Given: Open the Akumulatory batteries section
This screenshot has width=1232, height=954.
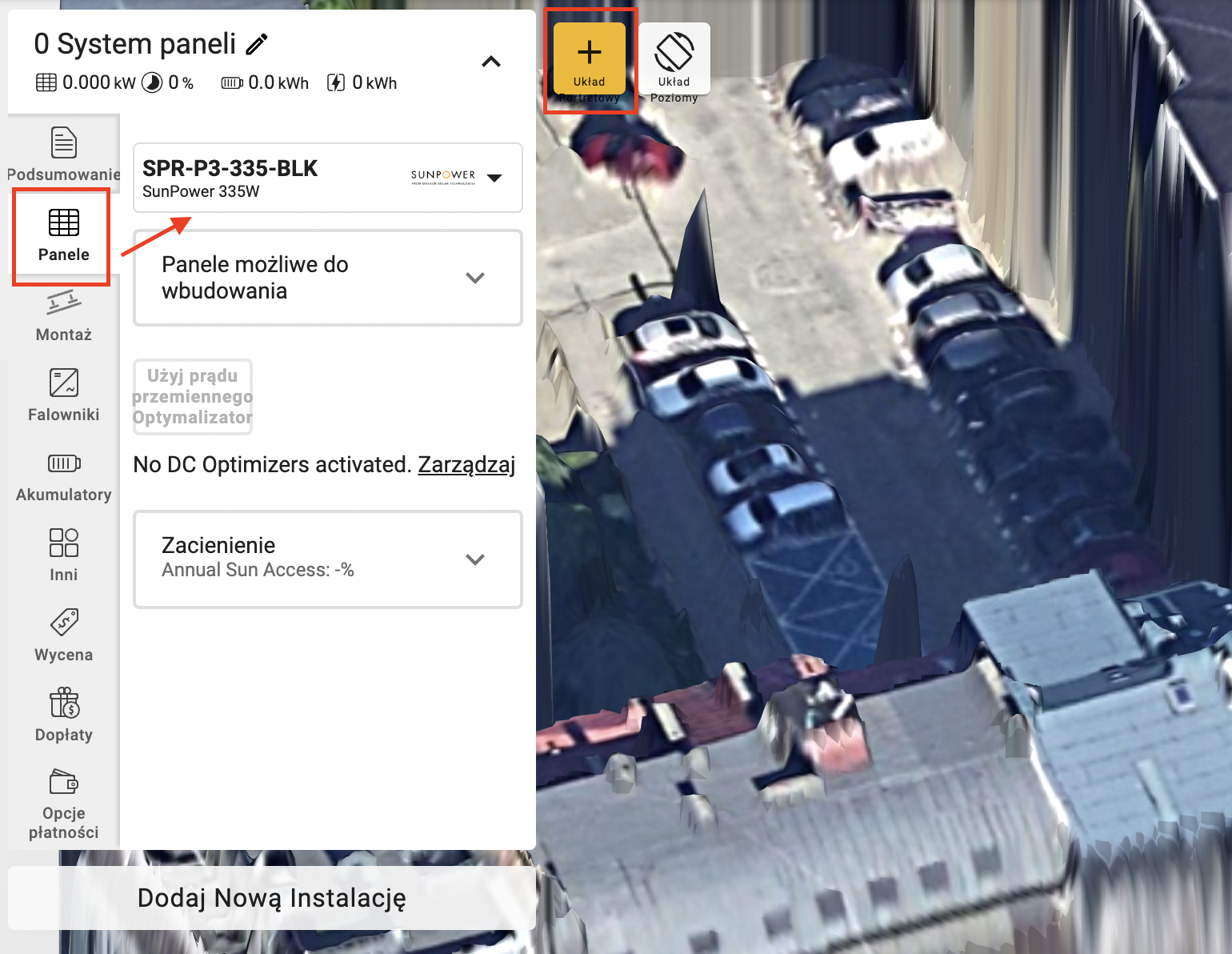Looking at the screenshot, I should (x=64, y=477).
